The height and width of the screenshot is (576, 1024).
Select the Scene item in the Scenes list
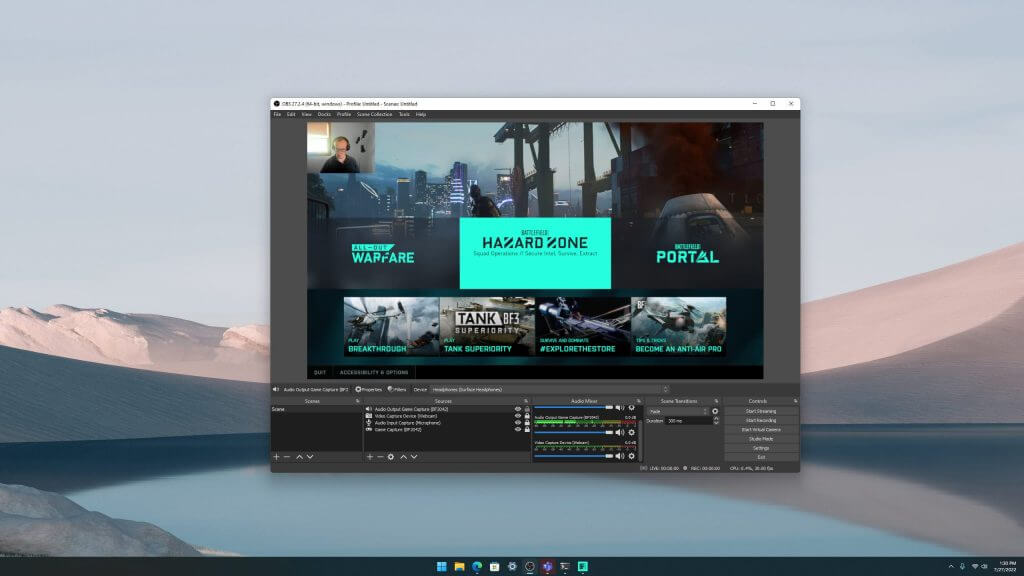[x=316, y=409]
